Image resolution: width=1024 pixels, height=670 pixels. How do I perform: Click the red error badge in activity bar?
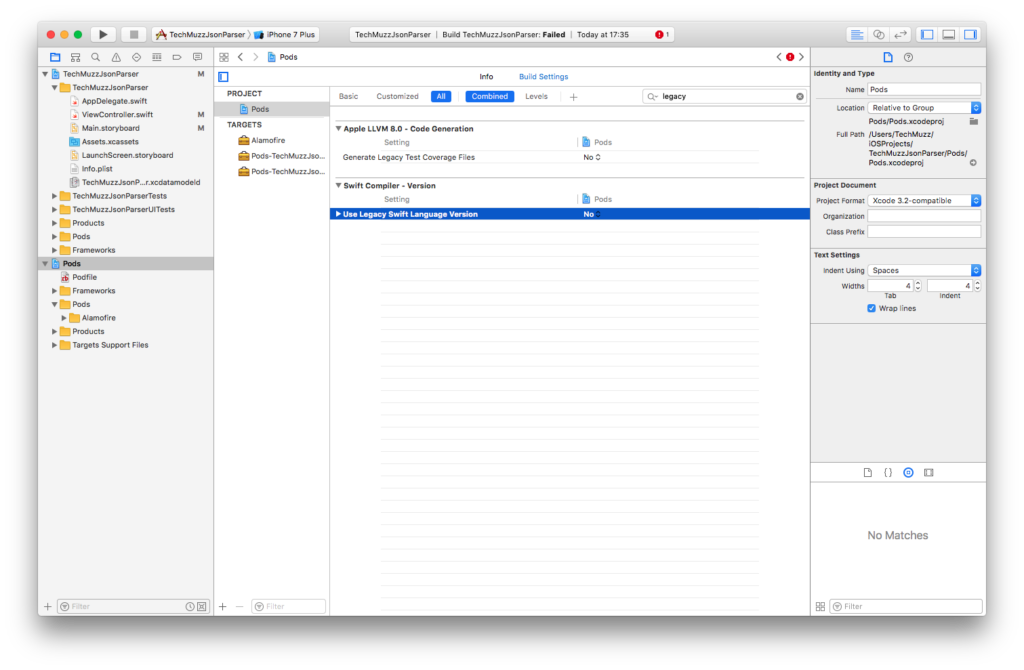coord(660,35)
